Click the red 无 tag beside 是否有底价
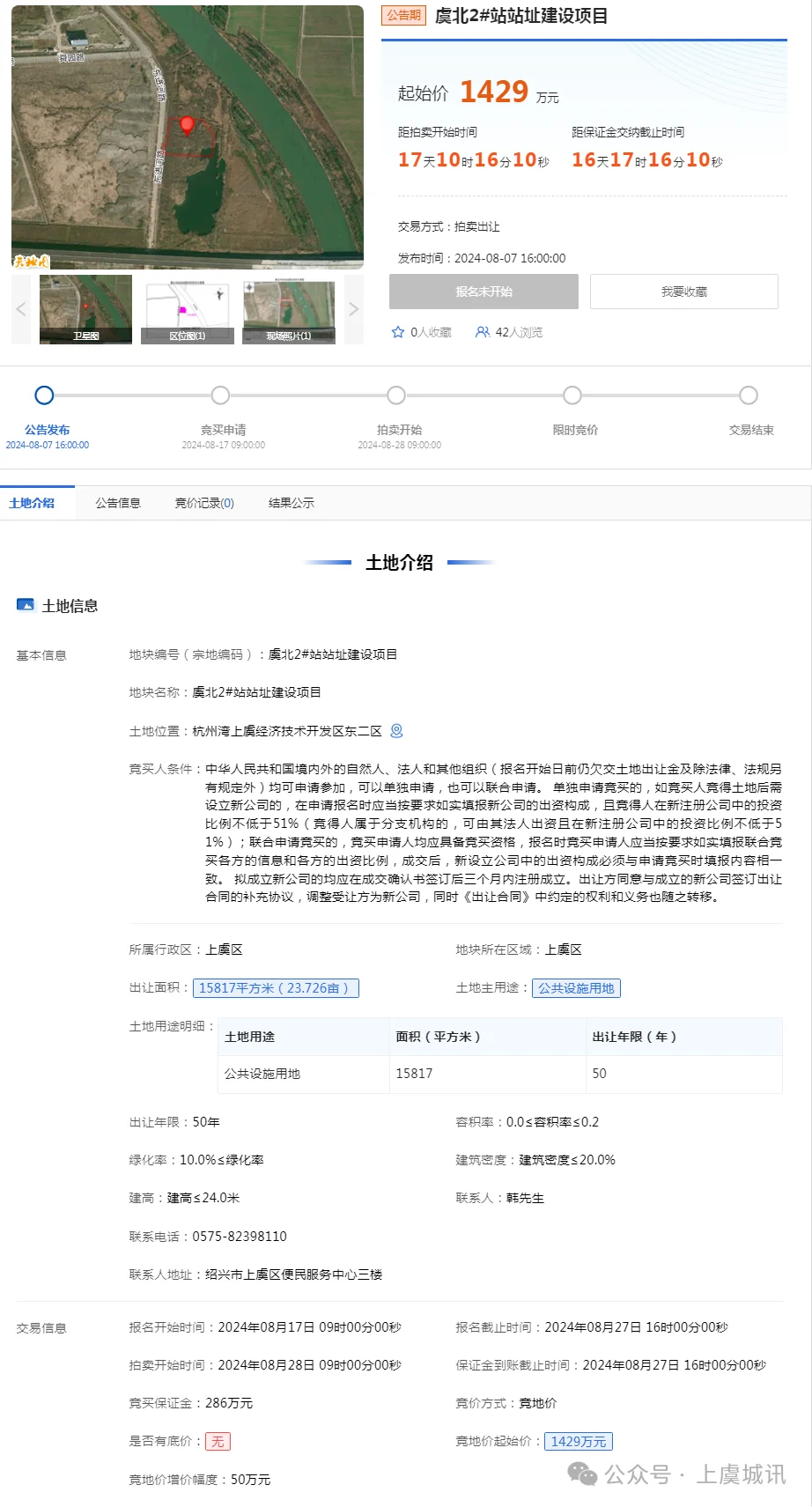This screenshot has height=1507, width=812. click(218, 1442)
